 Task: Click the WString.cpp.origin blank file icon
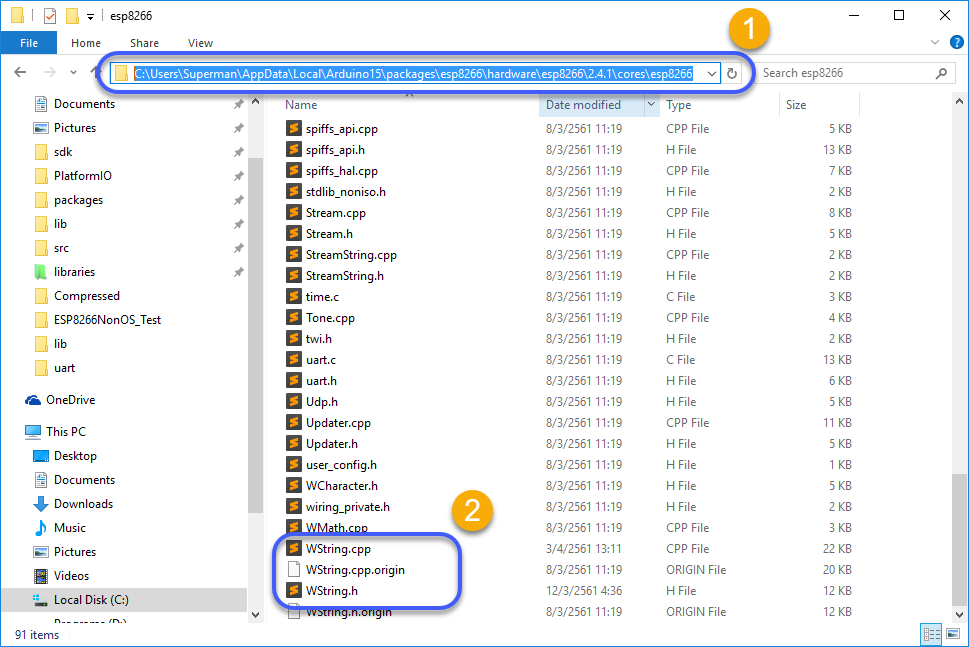coord(294,569)
